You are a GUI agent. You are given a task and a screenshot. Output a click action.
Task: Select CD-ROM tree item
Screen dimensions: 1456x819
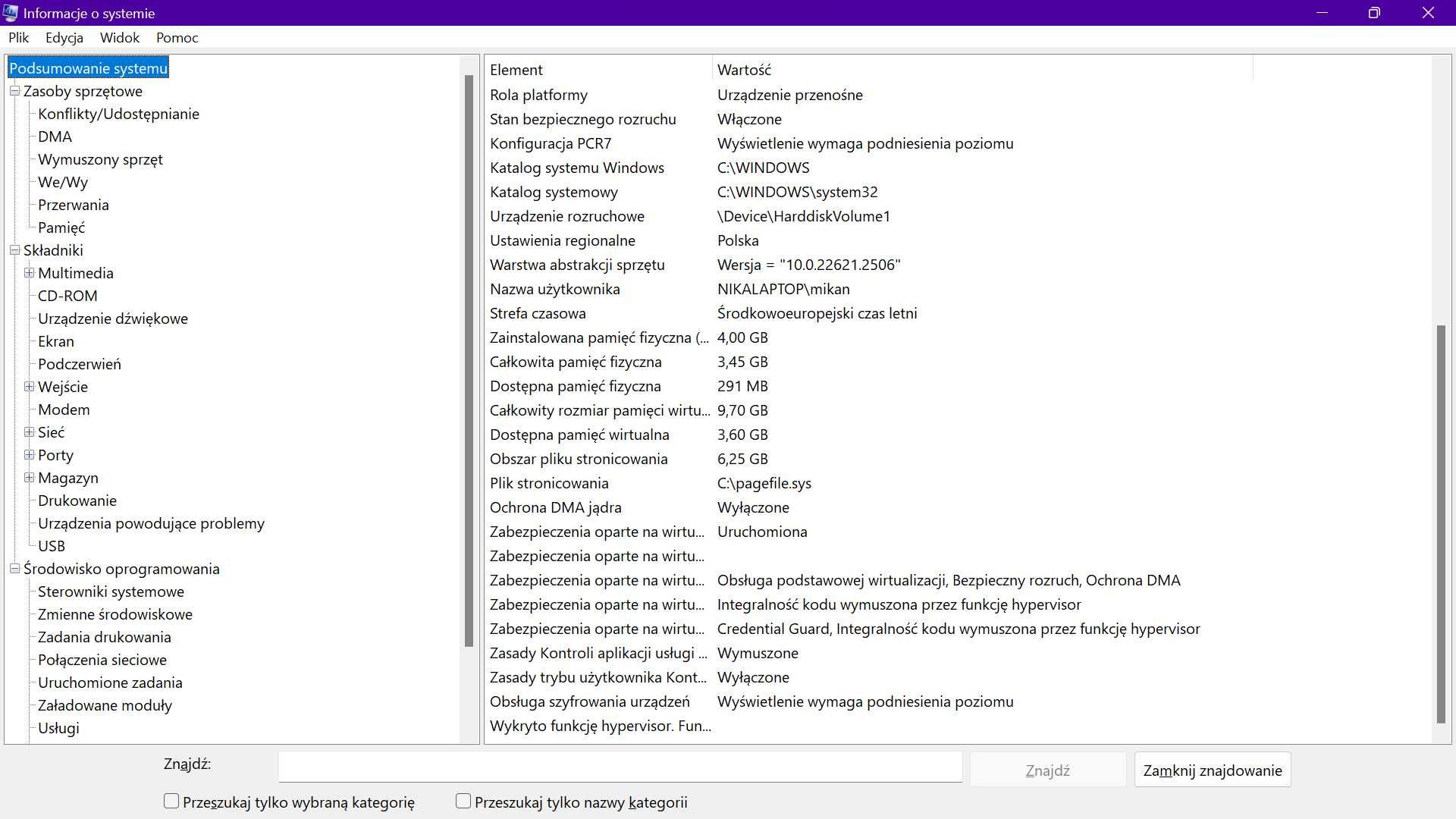(67, 296)
